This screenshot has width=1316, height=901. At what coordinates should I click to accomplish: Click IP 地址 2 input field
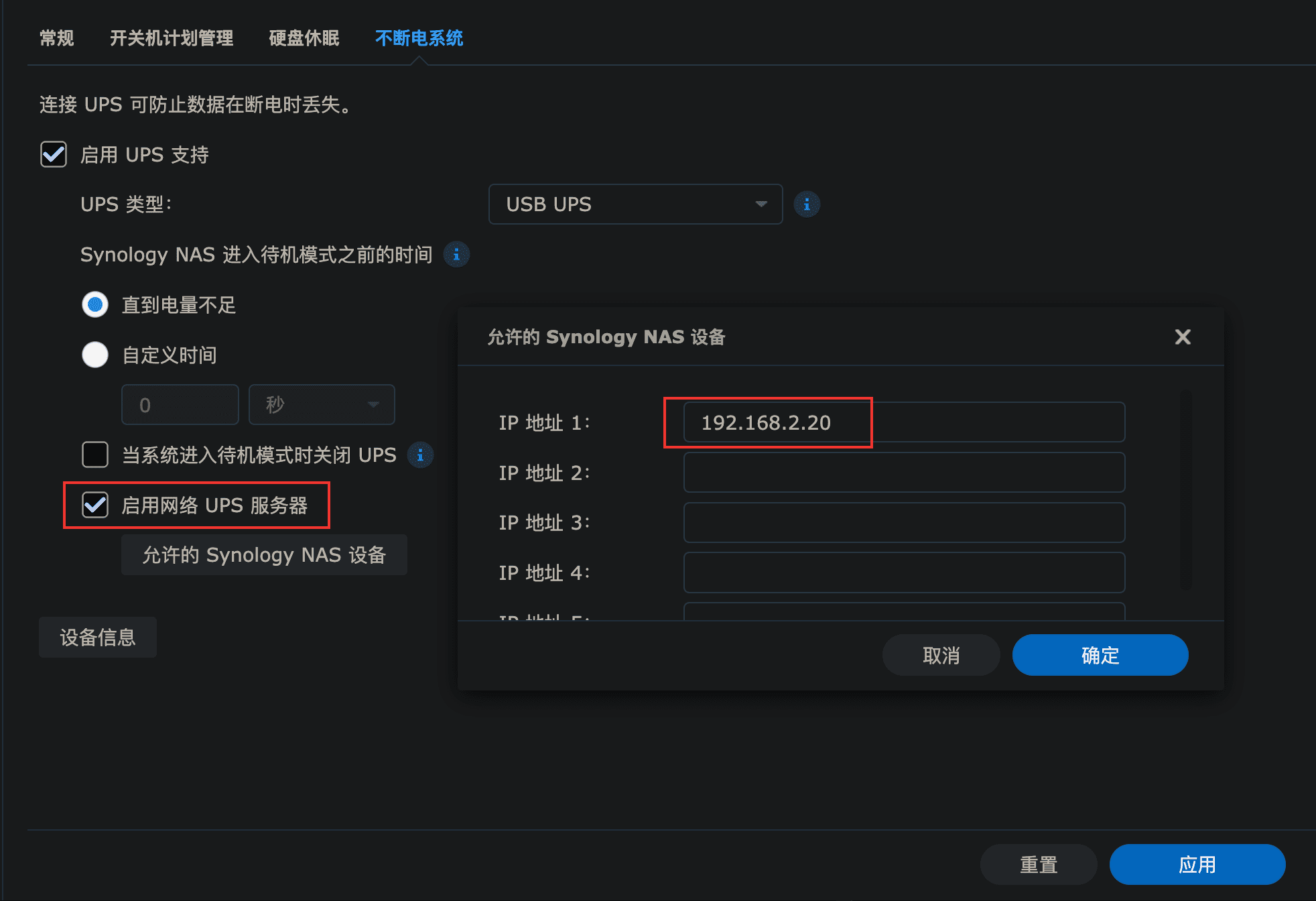pyautogui.click(x=904, y=473)
